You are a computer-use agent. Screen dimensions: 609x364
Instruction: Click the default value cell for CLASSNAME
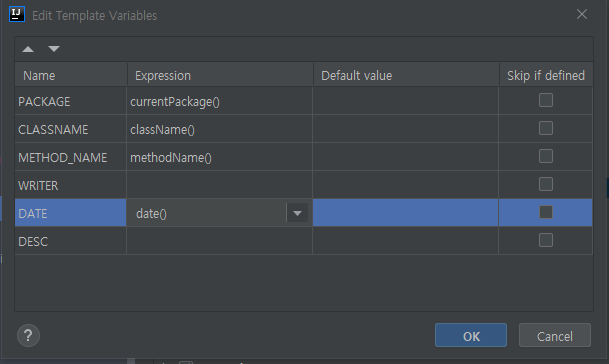pyautogui.click(x=405, y=129)
